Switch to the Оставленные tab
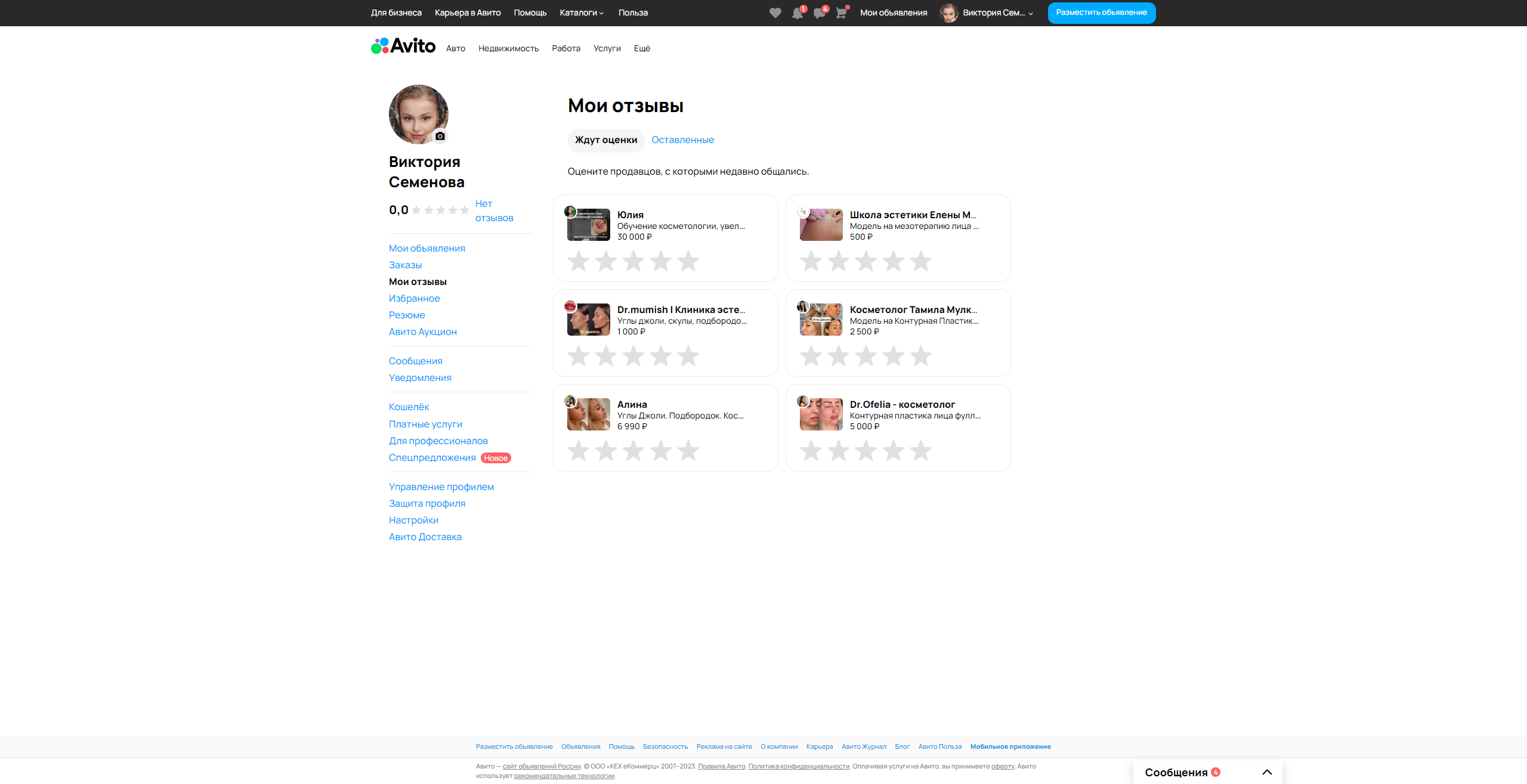 coord(683,140)
